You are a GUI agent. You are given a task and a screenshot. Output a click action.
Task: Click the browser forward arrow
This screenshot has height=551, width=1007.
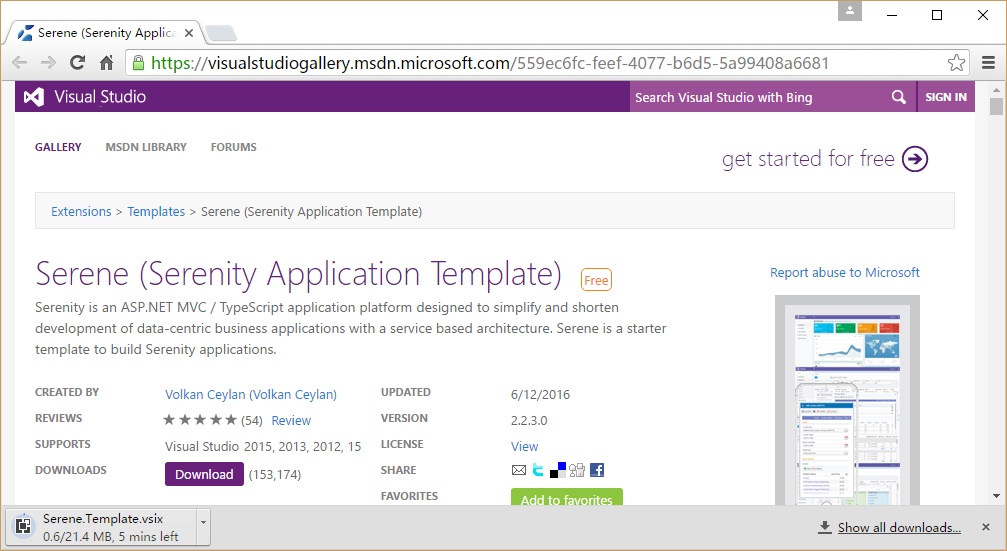coord(48,62)
